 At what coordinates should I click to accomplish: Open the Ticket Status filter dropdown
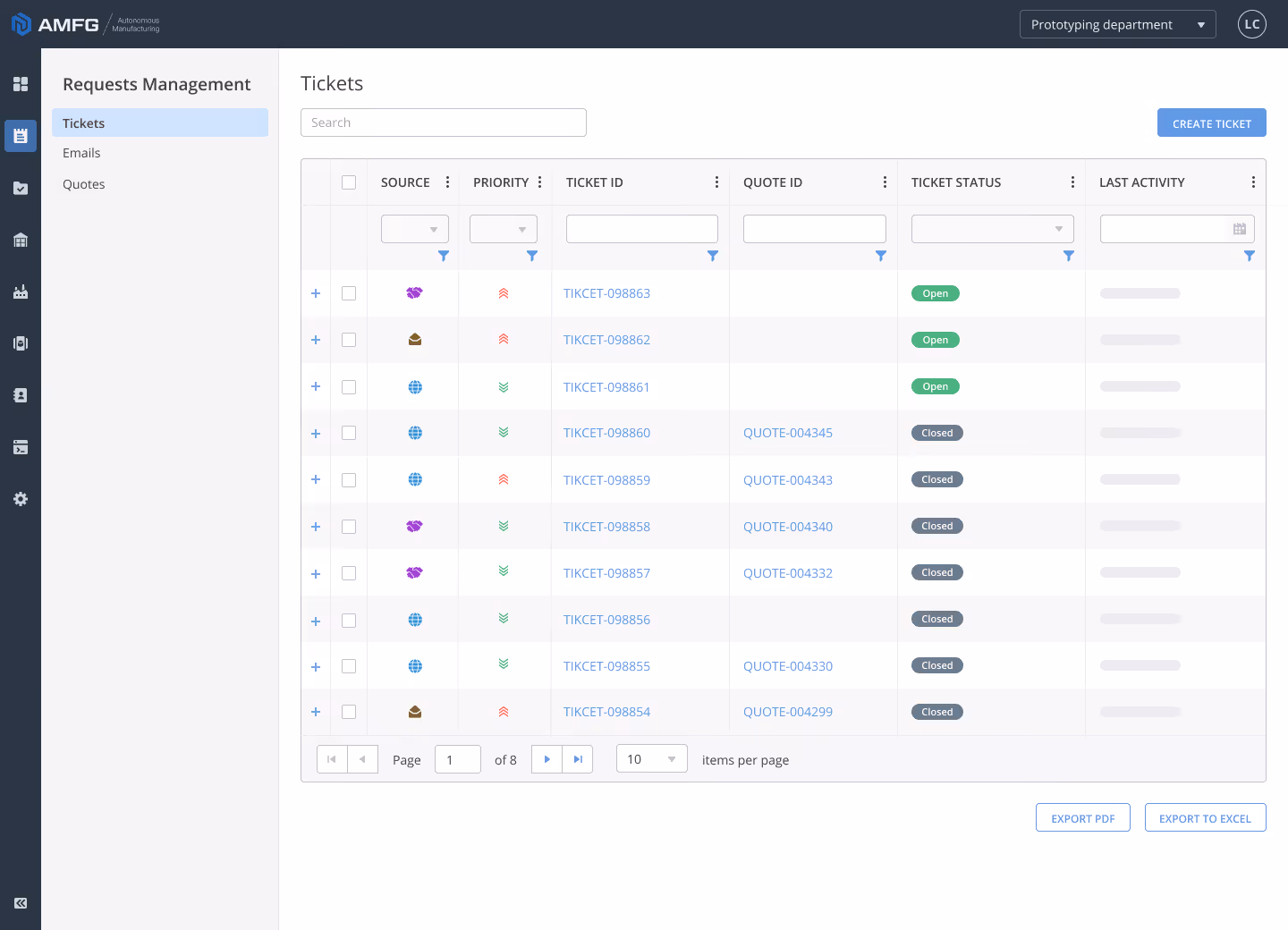pos(992,229)
